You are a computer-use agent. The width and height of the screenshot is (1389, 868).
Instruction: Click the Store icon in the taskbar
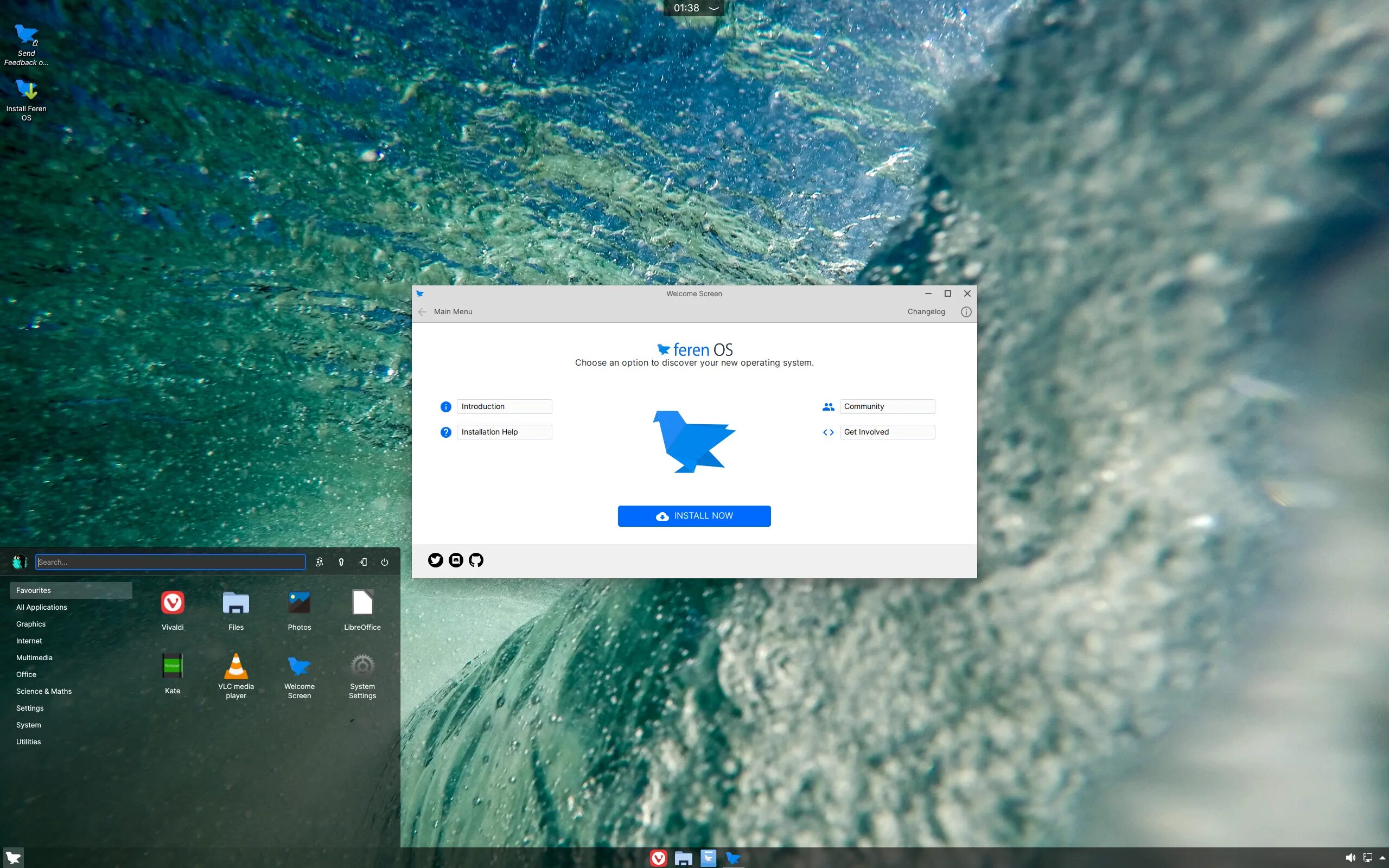click(x=708, y=858)
